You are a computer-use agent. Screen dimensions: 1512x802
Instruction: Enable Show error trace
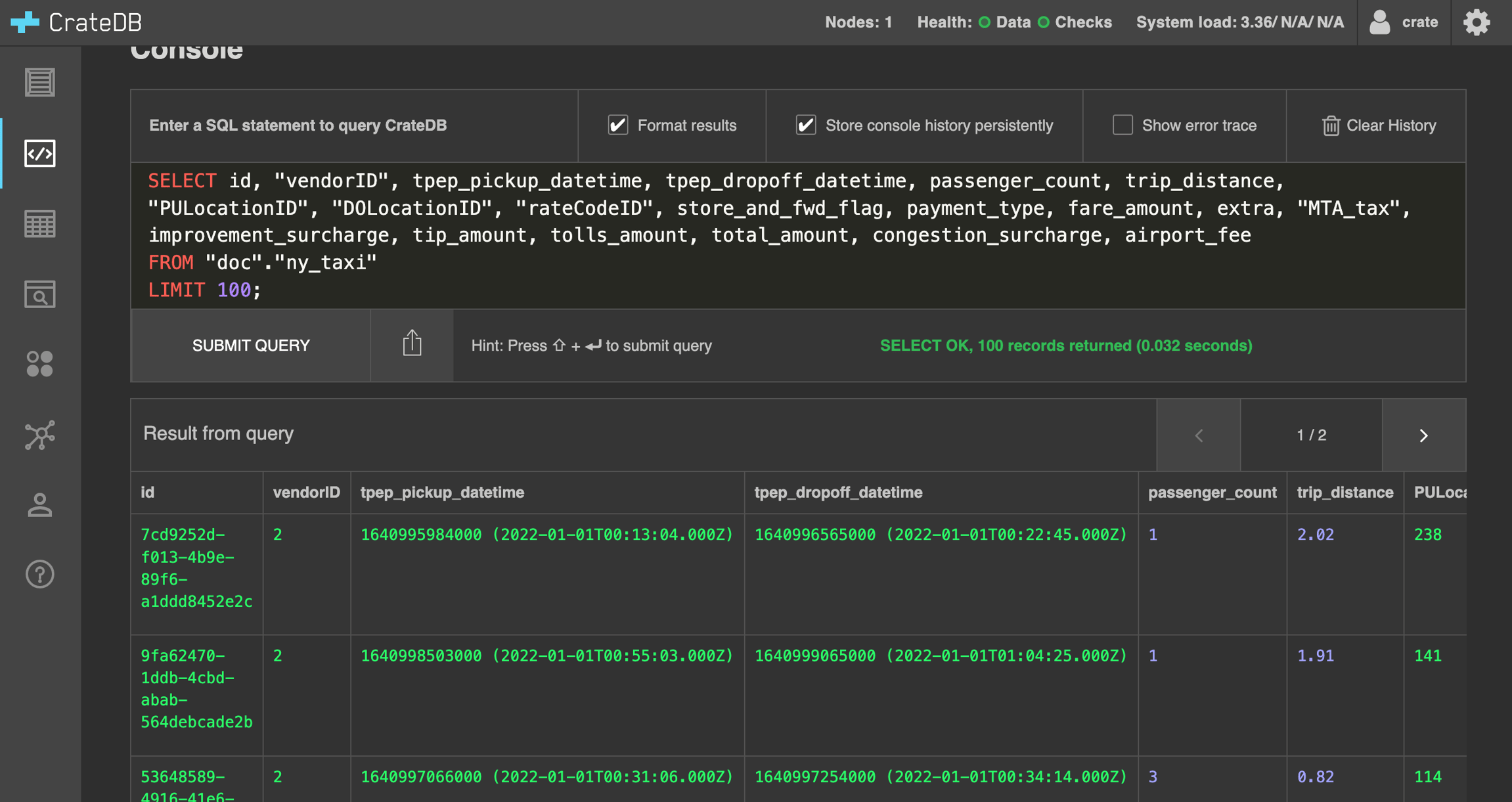[x=1123, y=125]
